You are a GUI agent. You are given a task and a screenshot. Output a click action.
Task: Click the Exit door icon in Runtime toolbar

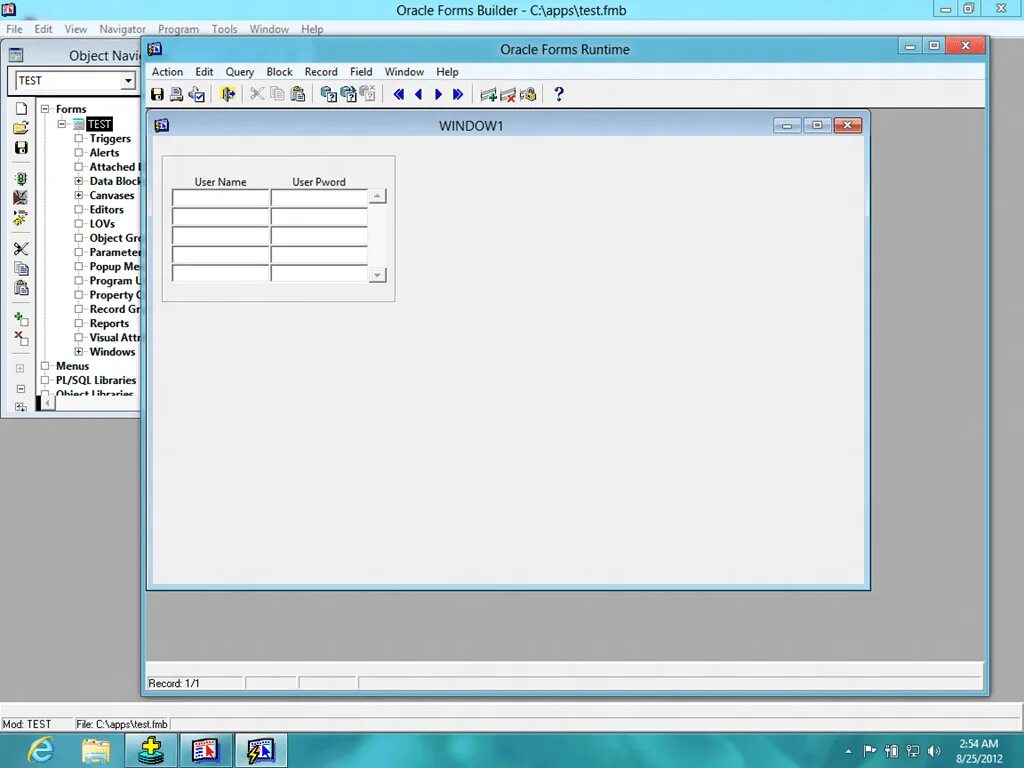coord(228,94)
